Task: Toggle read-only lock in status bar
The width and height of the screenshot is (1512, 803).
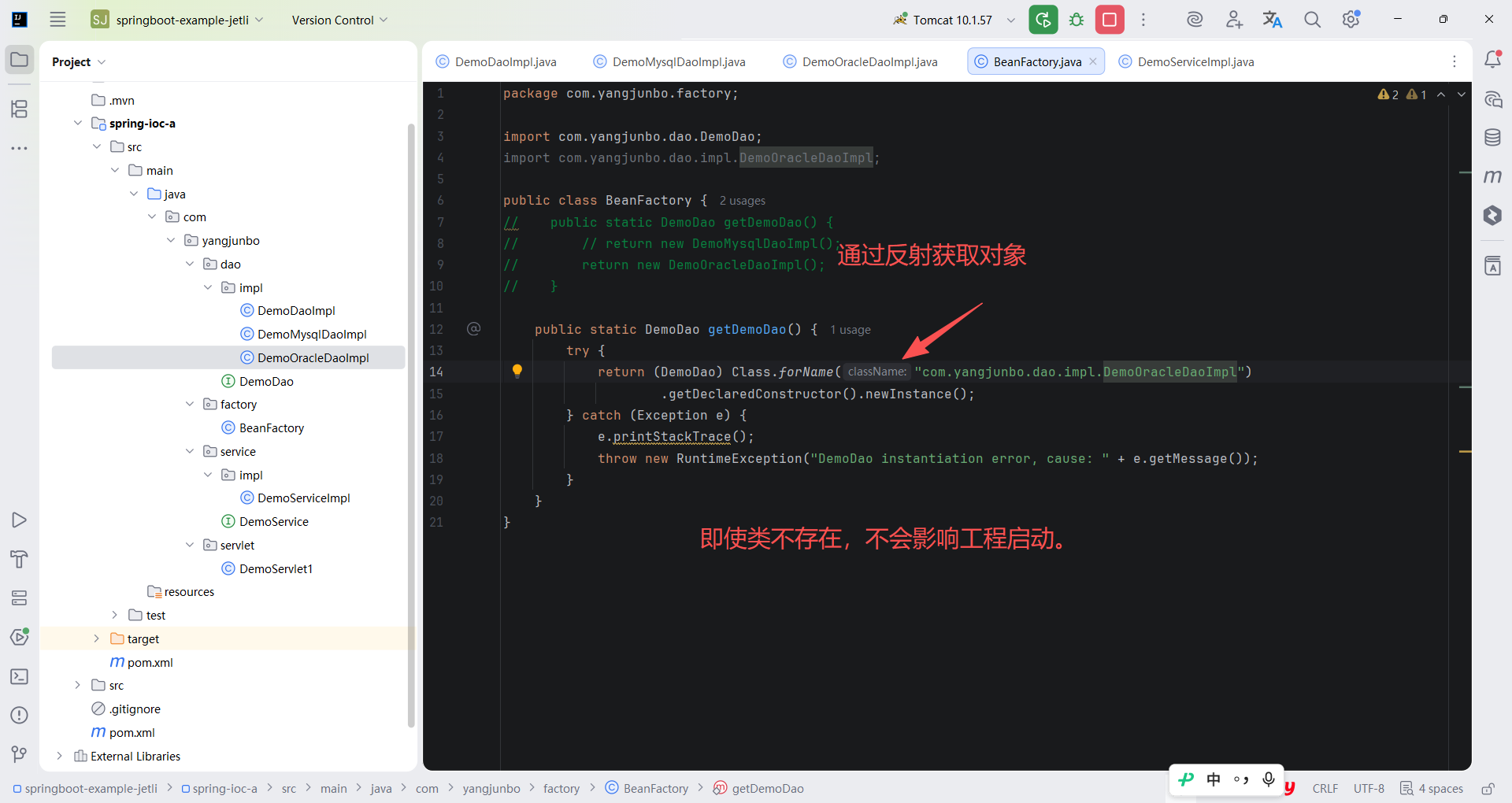Action: pos(1488,788)
